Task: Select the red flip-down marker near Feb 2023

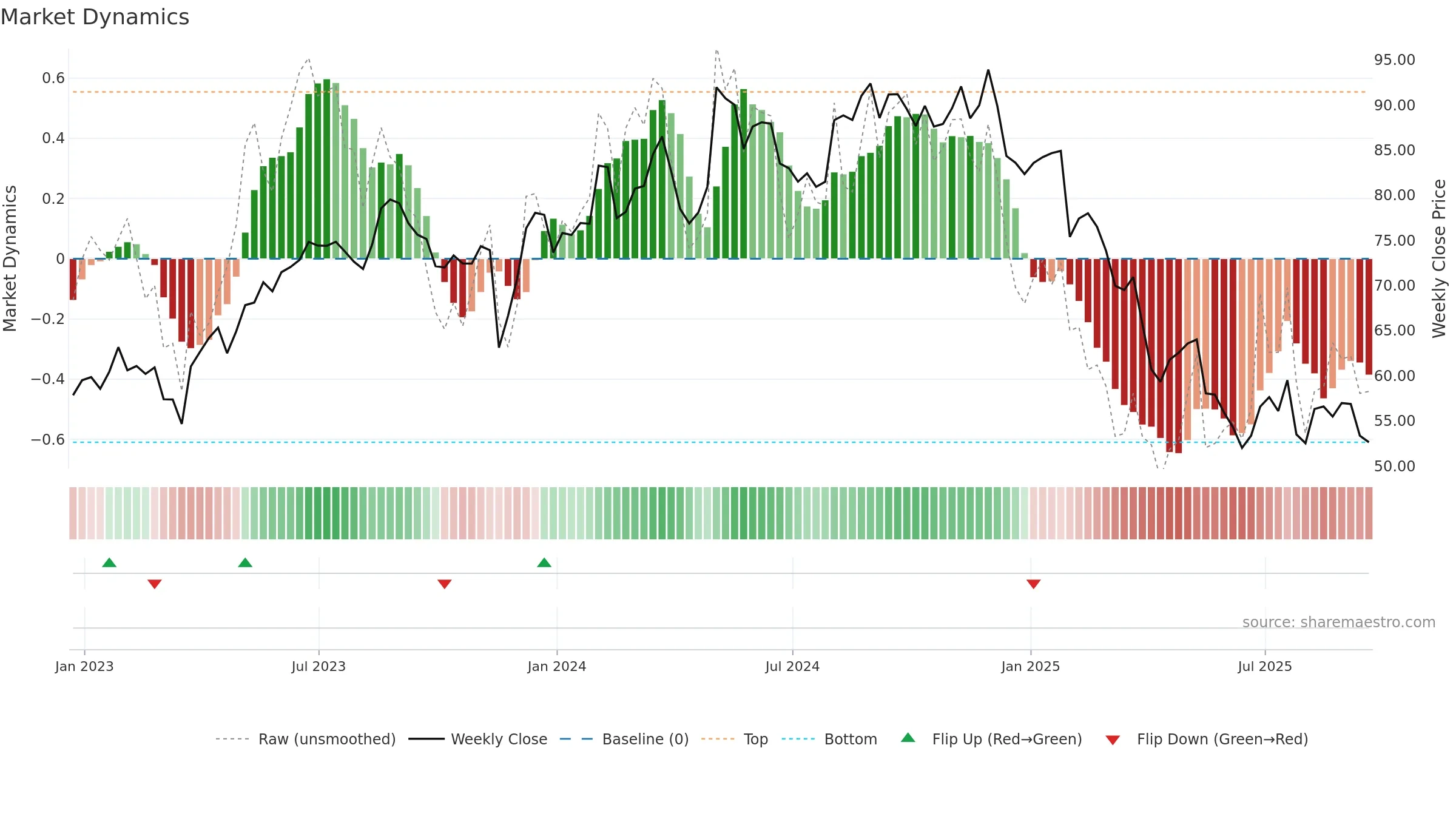Action: 155,584
